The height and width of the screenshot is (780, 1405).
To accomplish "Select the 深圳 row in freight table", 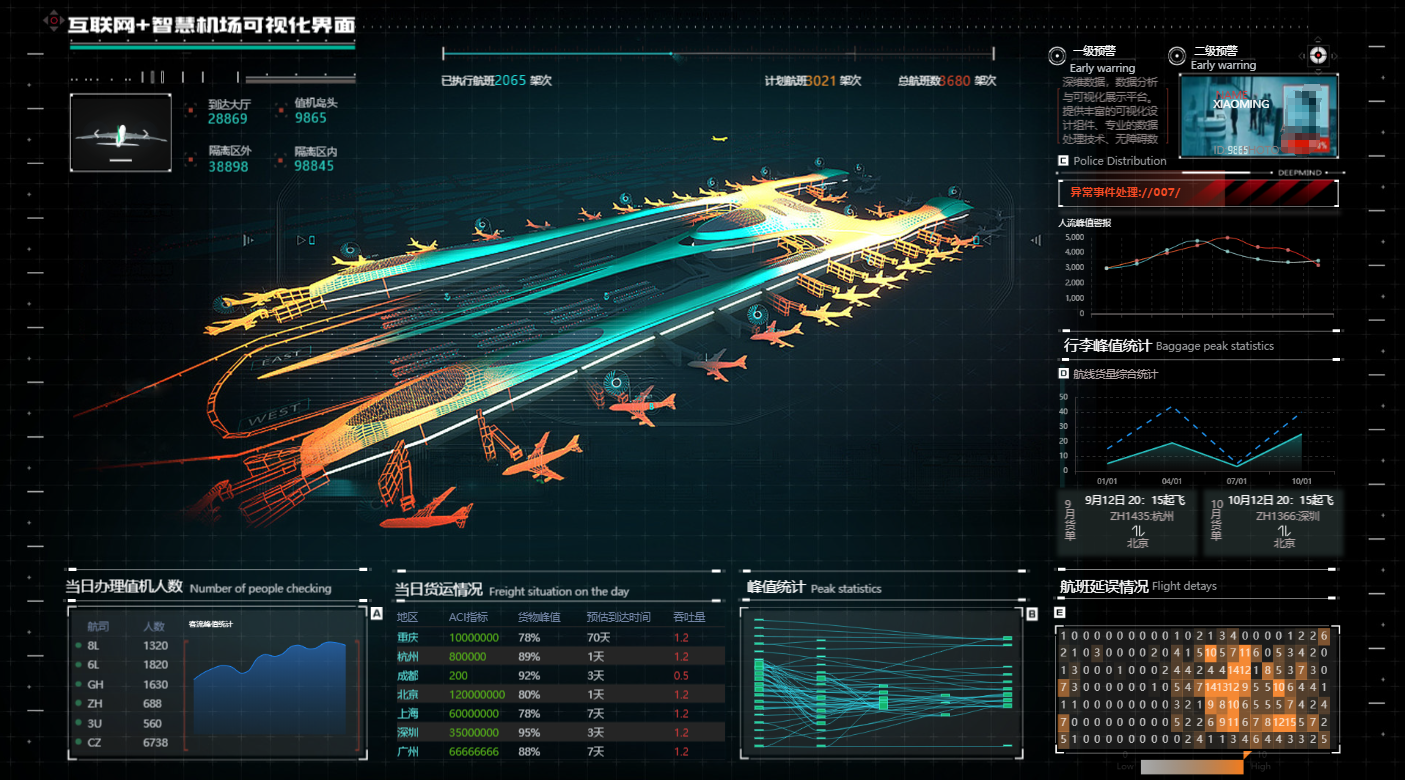I will [559, 733].
